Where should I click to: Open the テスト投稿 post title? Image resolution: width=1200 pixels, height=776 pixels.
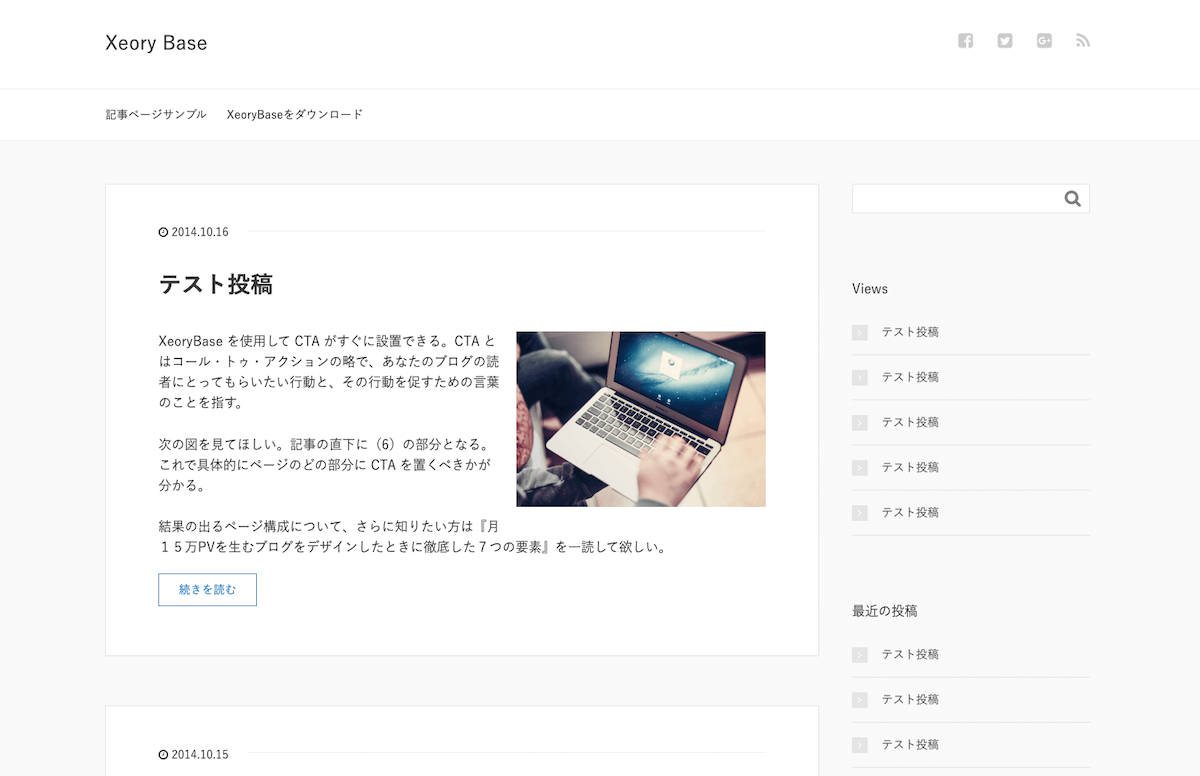pos(216,284)
